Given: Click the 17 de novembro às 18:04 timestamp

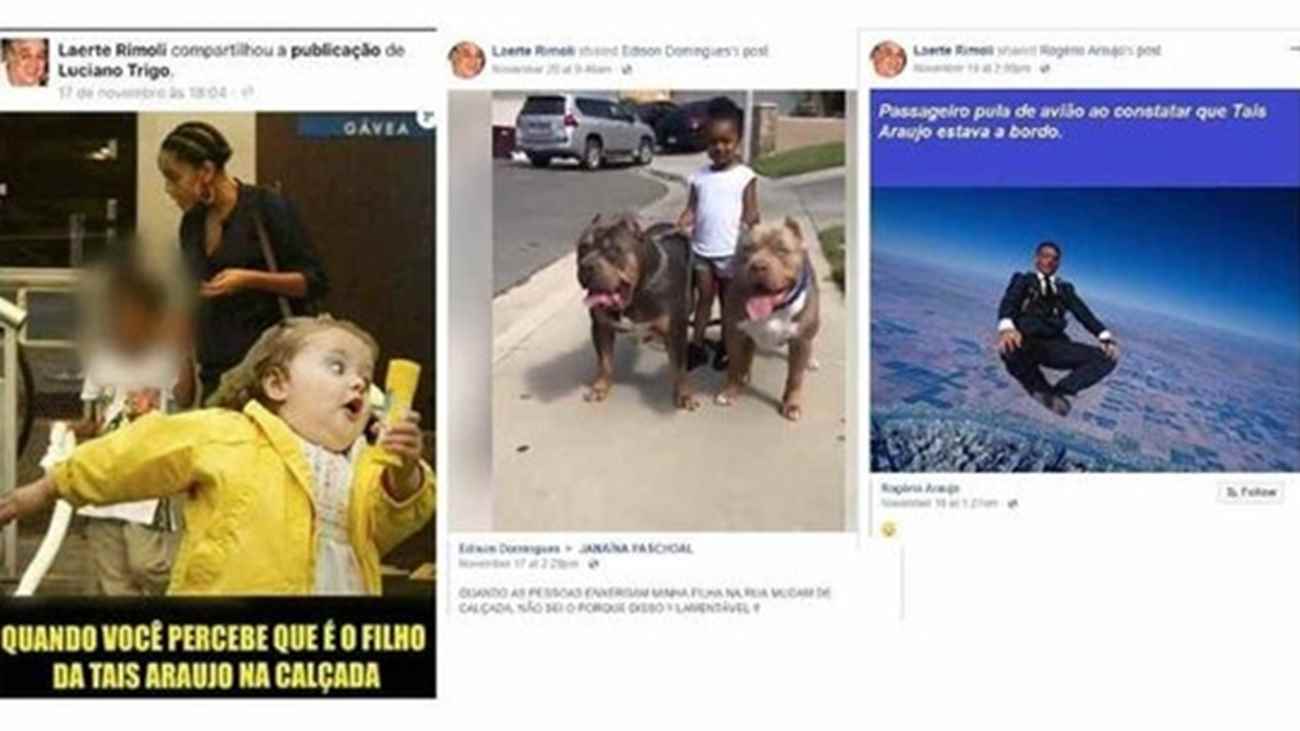Looking at the screenshot, I should tap(145, 92).
